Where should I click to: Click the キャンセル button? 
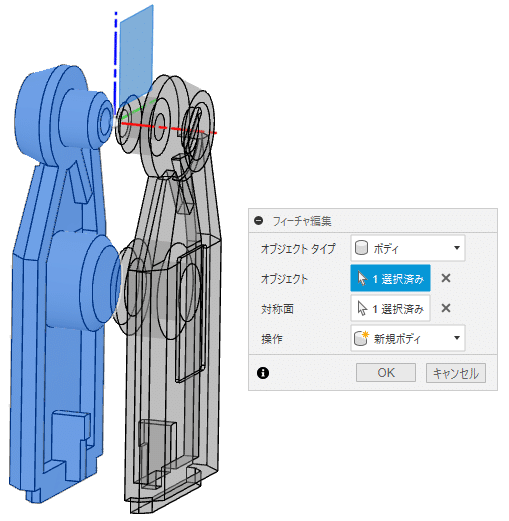click(456, 373)
